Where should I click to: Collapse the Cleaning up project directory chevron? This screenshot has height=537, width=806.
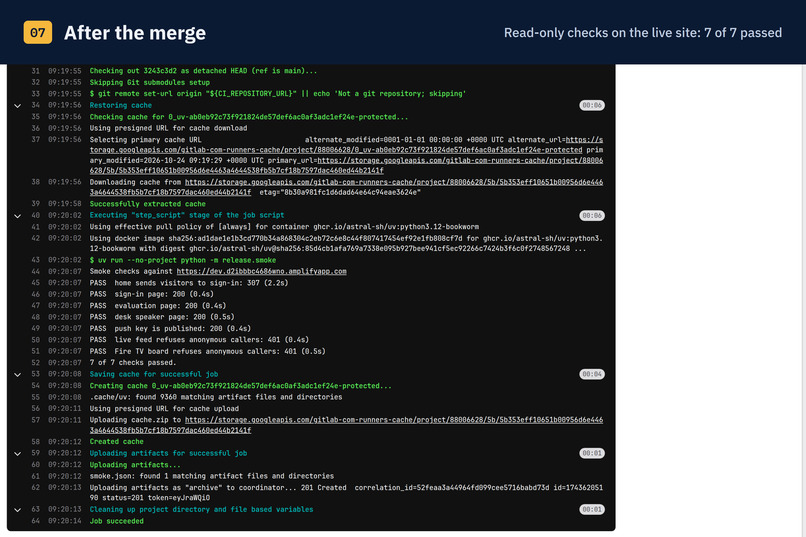pyautogui.click(x=17, y=510)
